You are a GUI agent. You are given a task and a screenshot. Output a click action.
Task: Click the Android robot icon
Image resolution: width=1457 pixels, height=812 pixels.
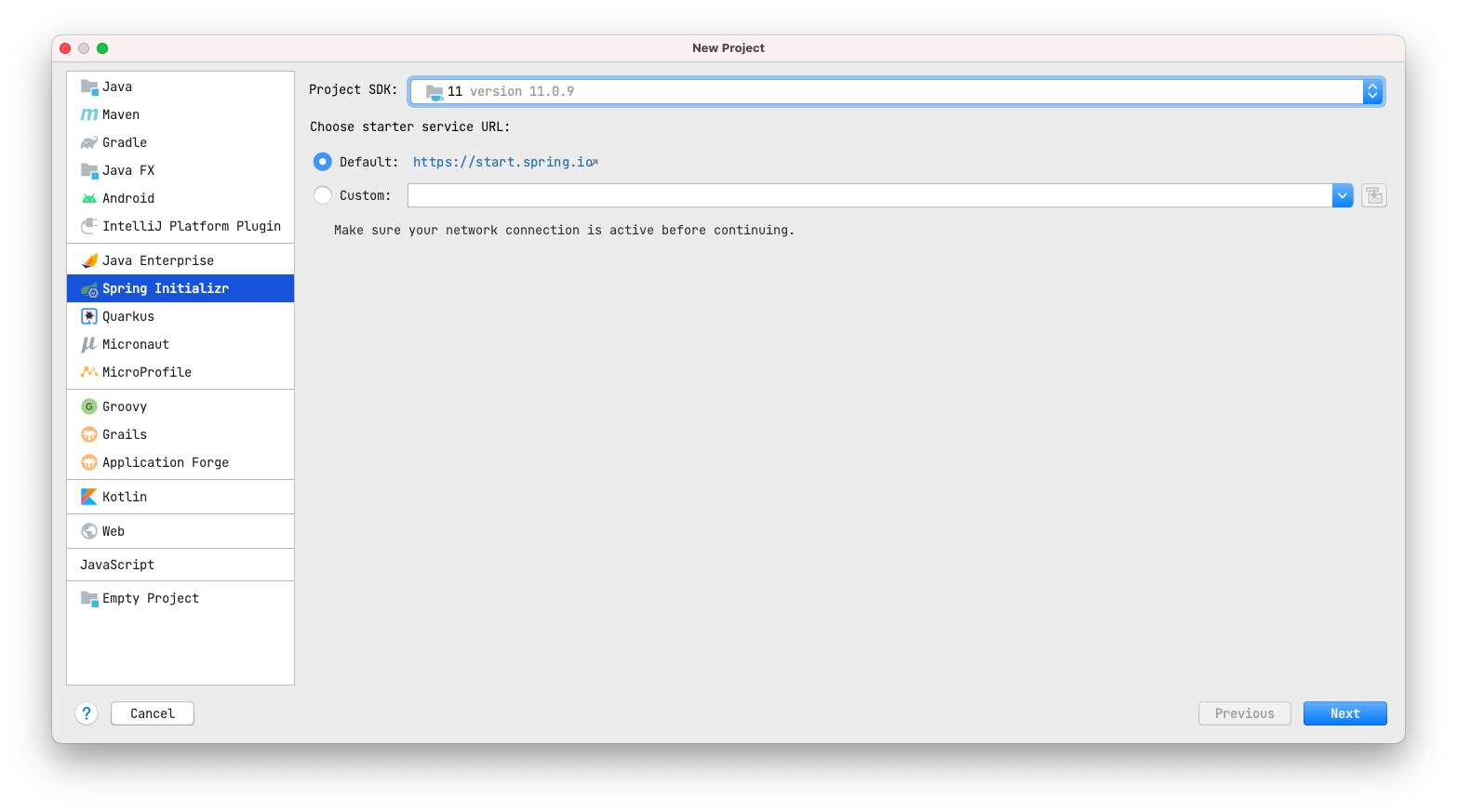click(x=89, y=198)
